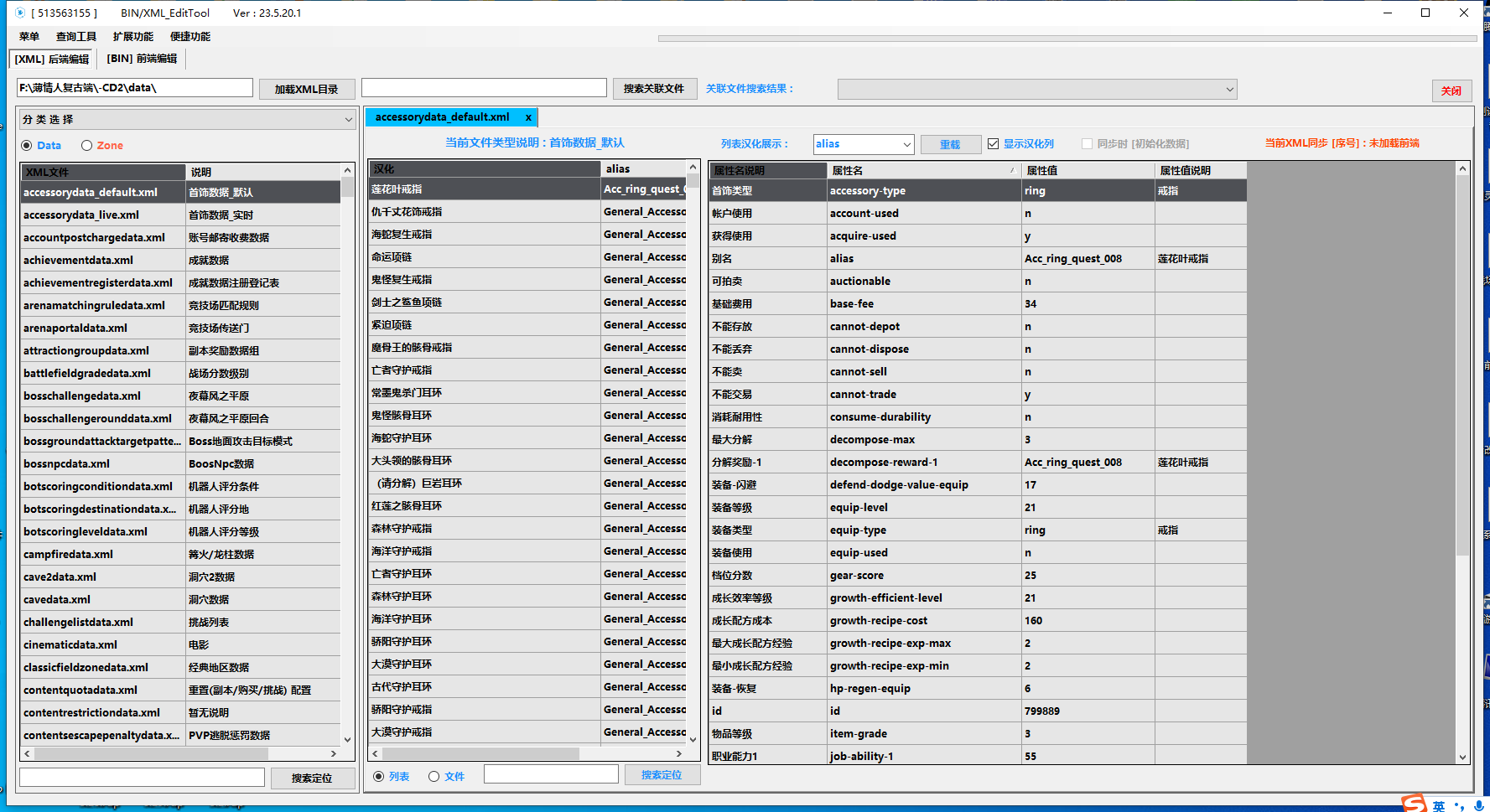The image size is (1490, 812).
Task: Click 搜索定位 button under item list
Action: (x=662, y=775)
